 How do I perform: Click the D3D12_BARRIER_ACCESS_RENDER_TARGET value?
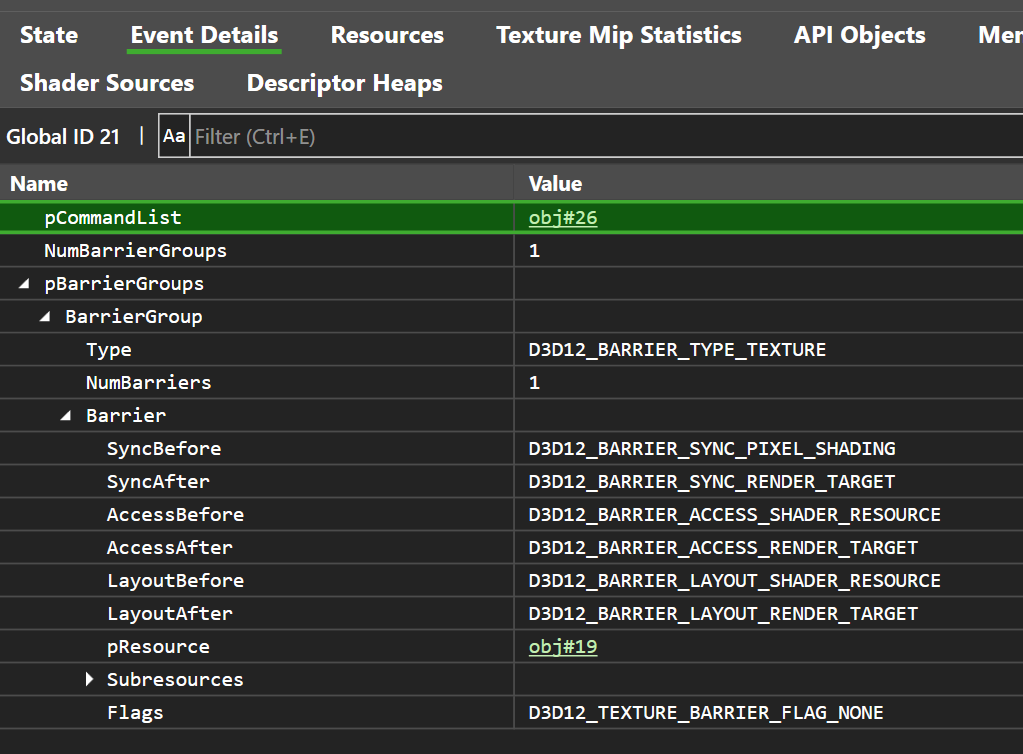coord(723,548)
